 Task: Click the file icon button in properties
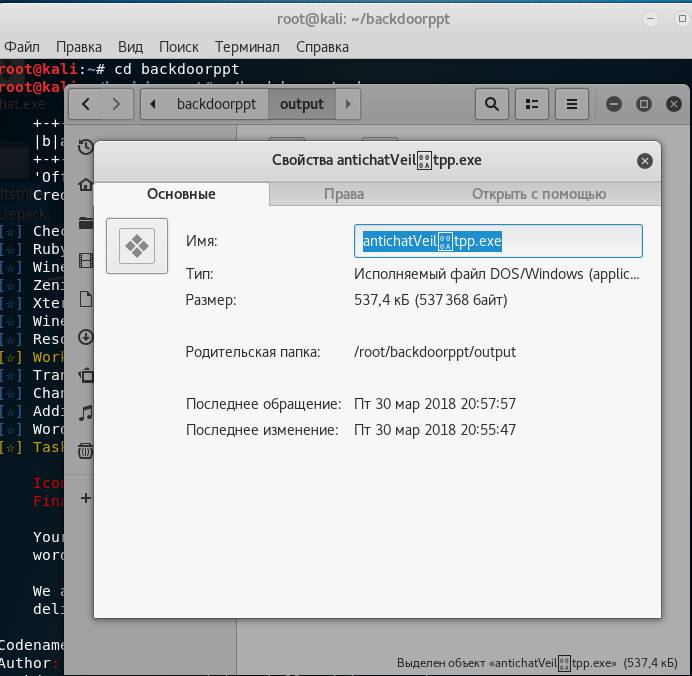[x=137, y=245]
